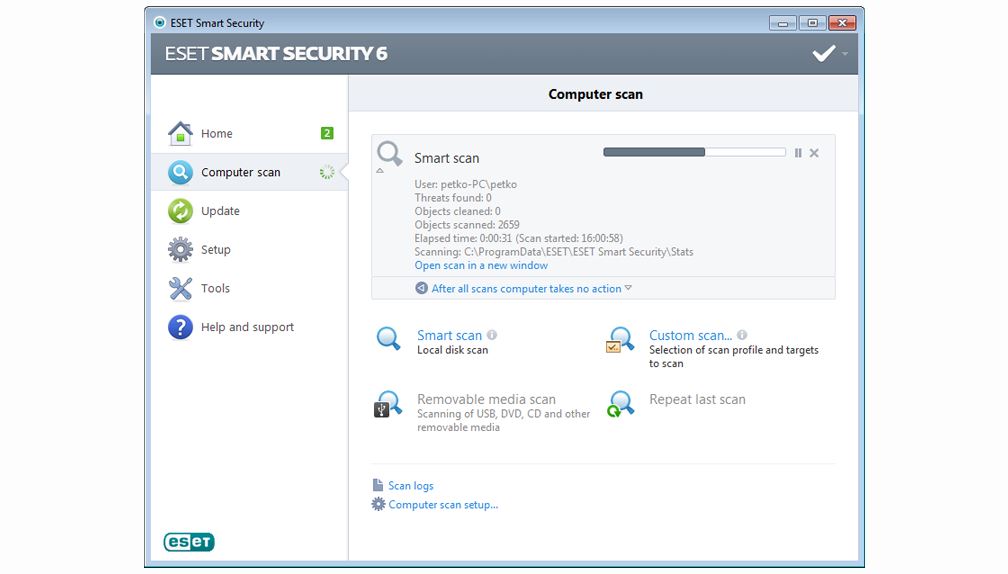Click the Computer scan page heading
Screen dimensions: 1008x574
(x=595, y=94)
